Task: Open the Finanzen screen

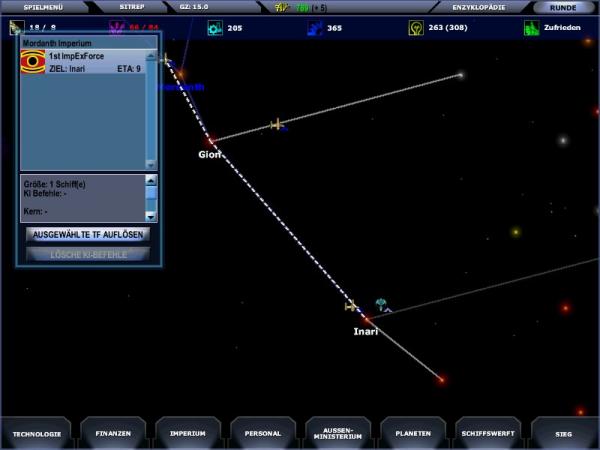Action: coord(113,433)
